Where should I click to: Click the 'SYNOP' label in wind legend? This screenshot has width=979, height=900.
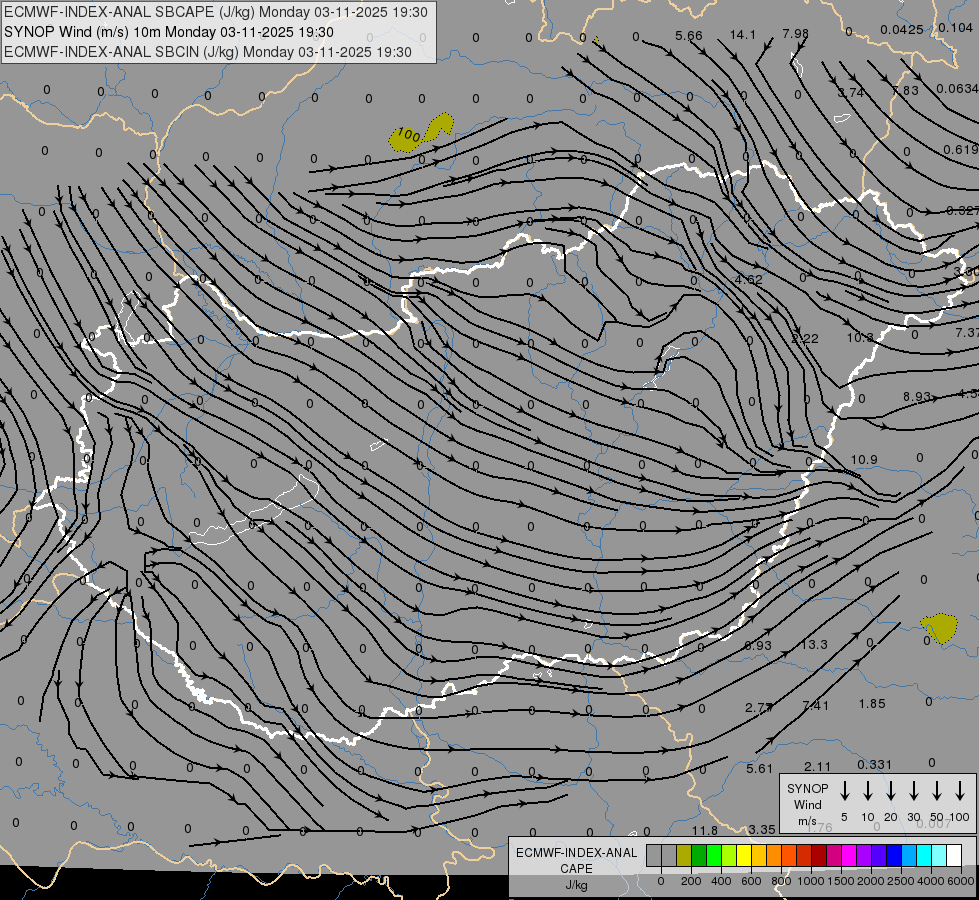tap(807, 789)
